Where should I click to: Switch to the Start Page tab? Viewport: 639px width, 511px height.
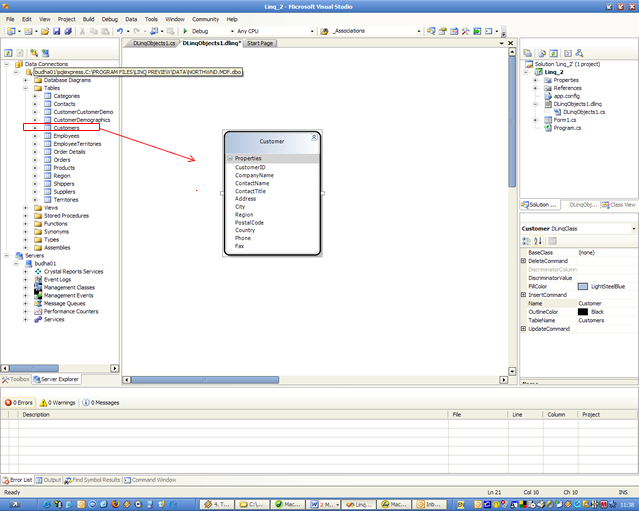260,43
